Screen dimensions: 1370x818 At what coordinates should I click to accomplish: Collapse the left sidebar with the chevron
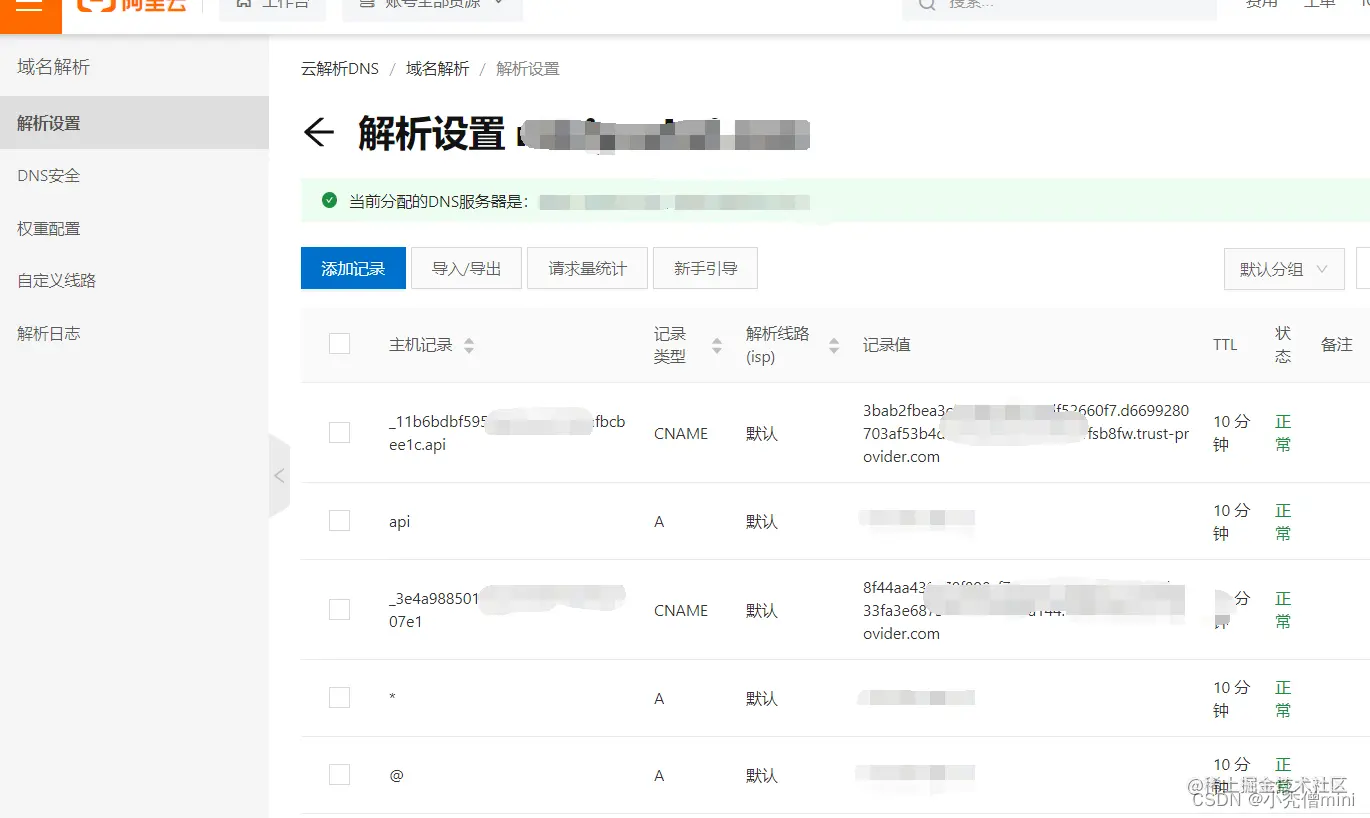click(x=279, y=476)
